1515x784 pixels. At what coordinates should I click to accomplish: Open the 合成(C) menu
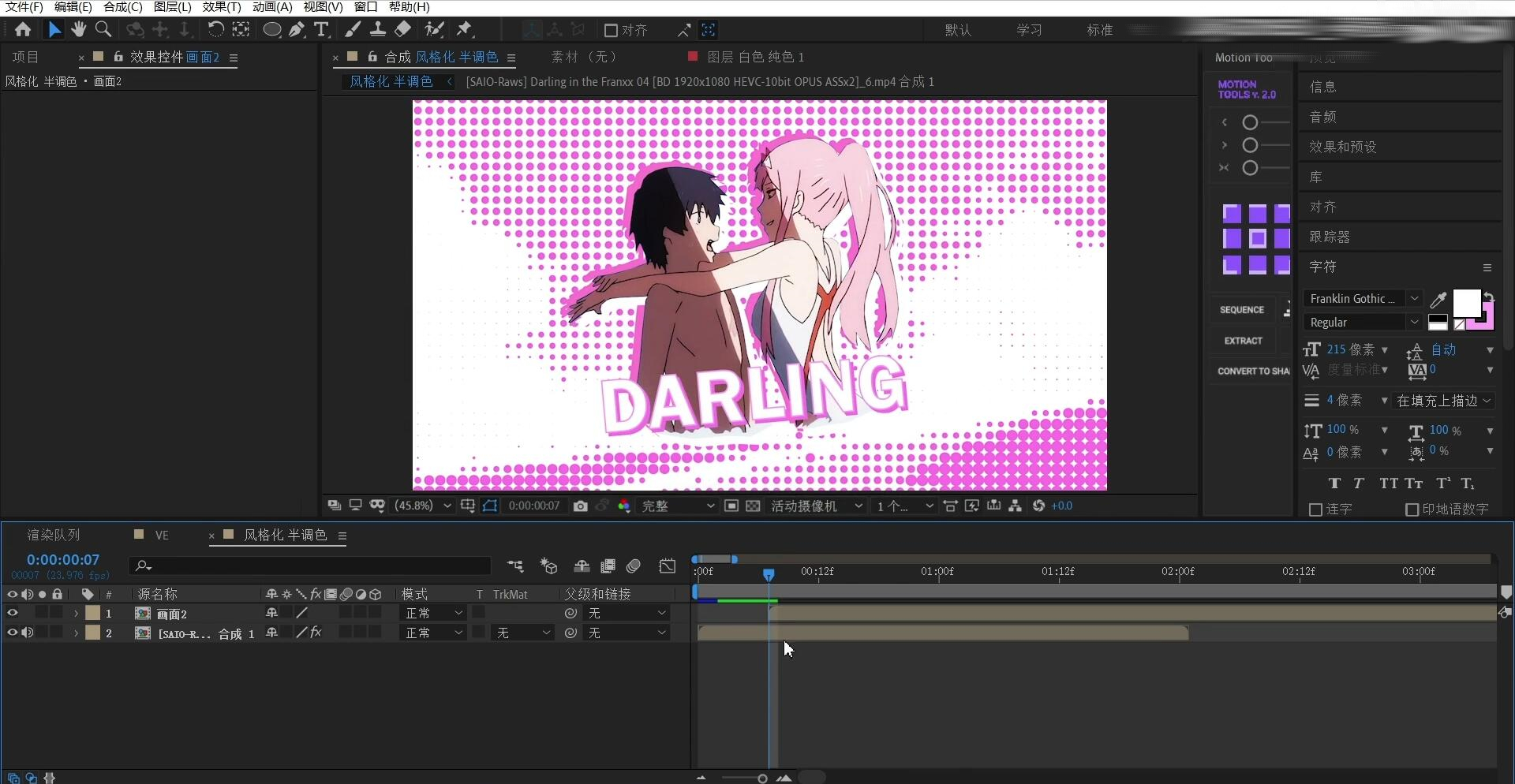point(122,7)
